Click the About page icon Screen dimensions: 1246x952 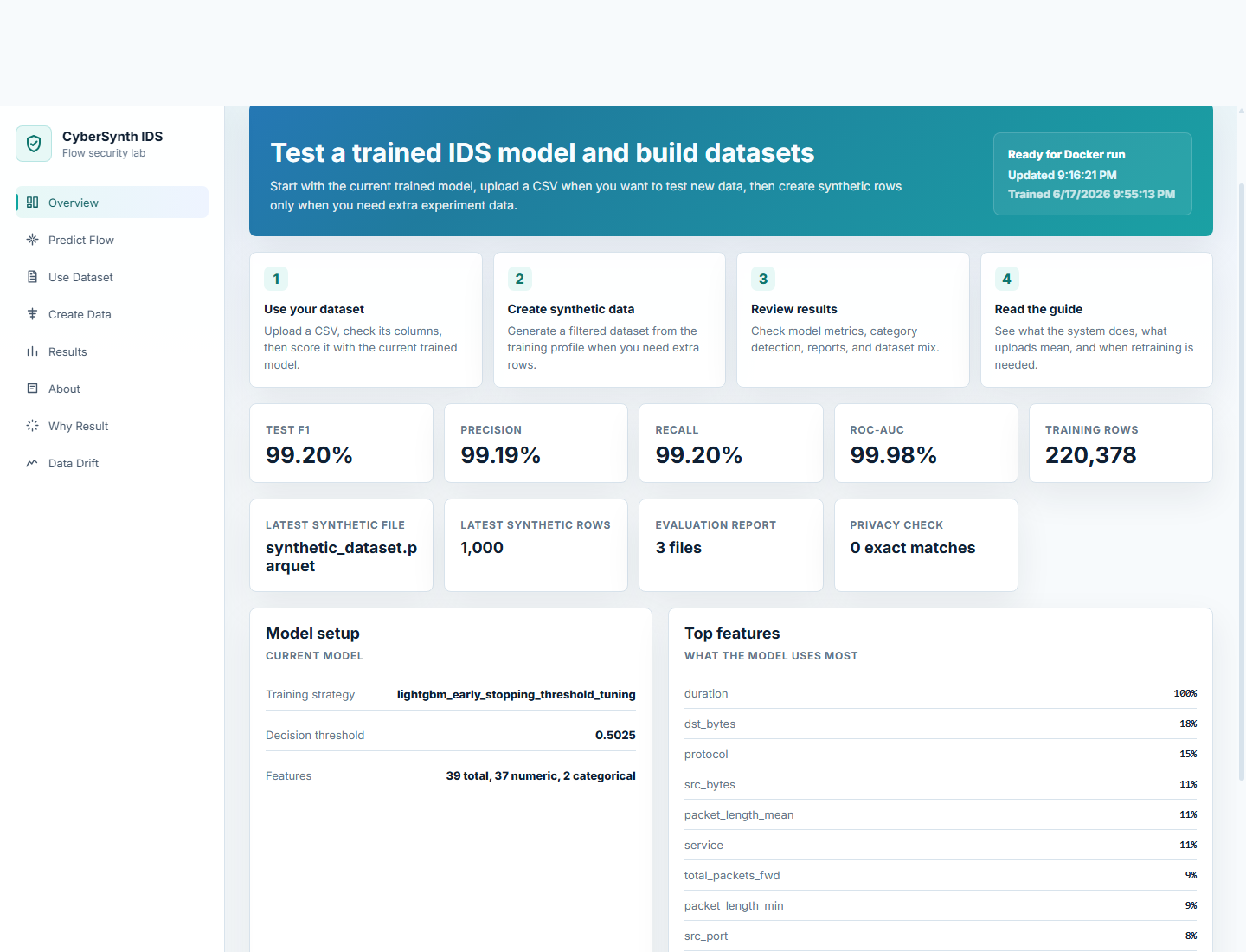point(32,389)
